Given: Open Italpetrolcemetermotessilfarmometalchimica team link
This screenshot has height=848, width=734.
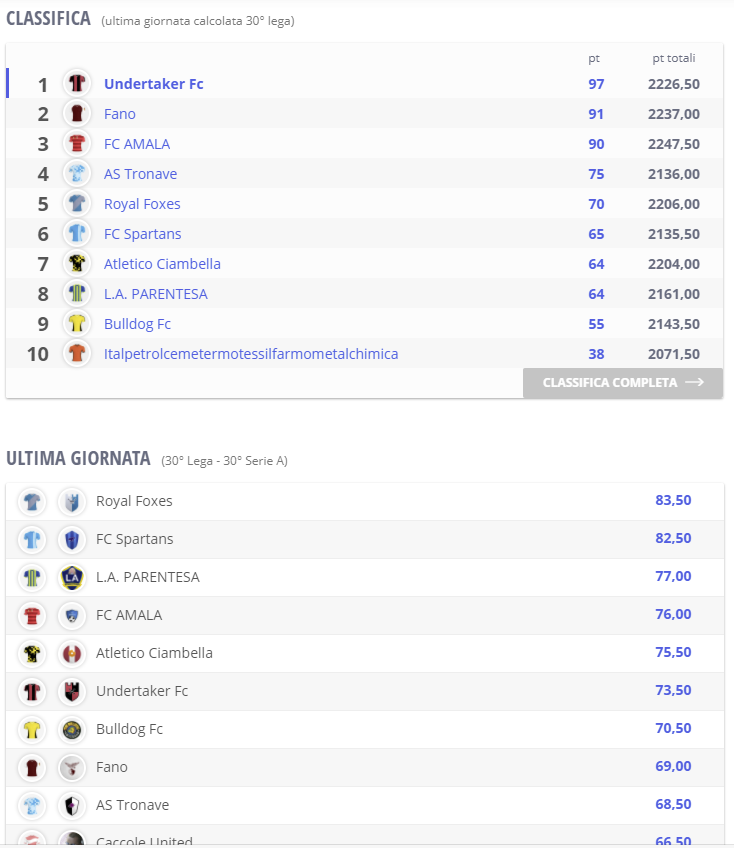Looking at the screenshot, I should [251, 354].
